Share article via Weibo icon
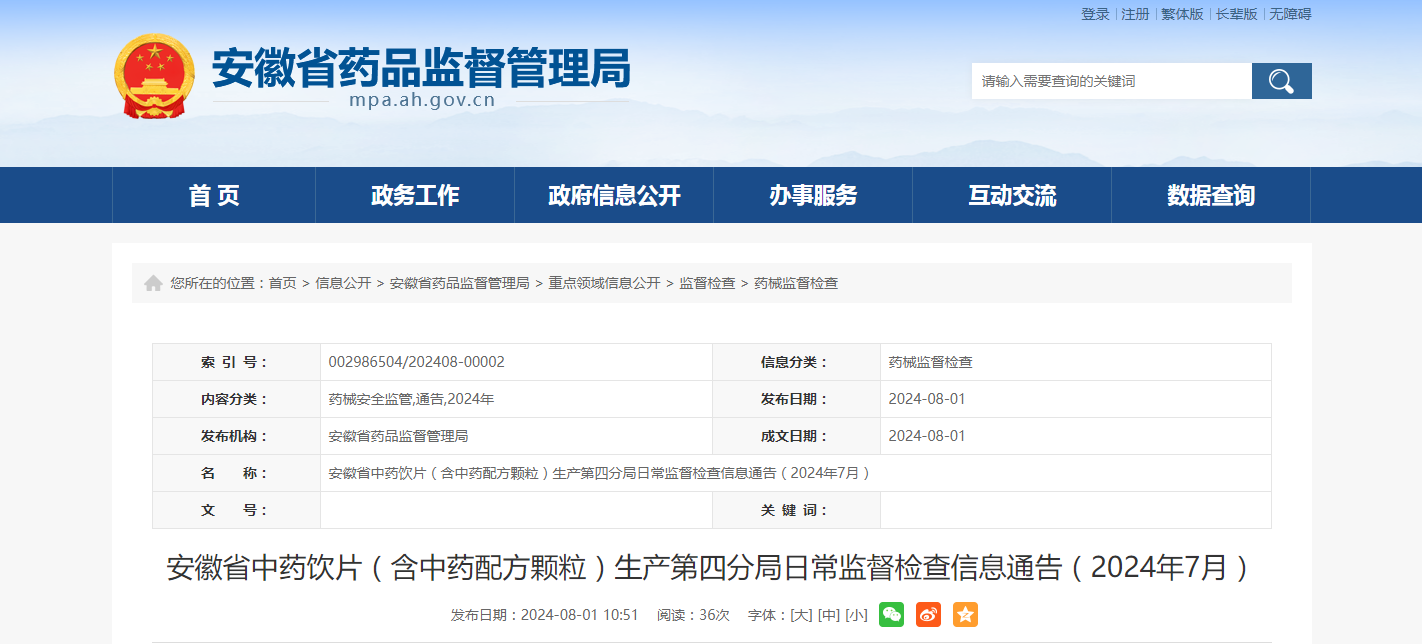Image resolution: width=1422 pixels, height=644 pixels. [928, 615]
